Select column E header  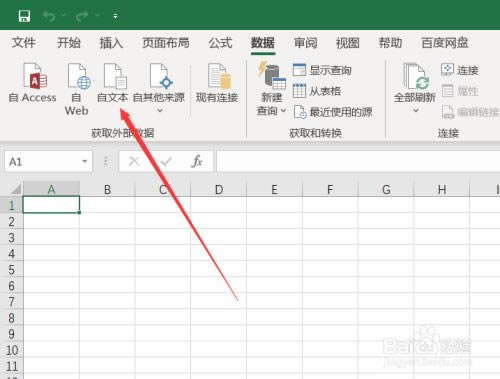274,189
